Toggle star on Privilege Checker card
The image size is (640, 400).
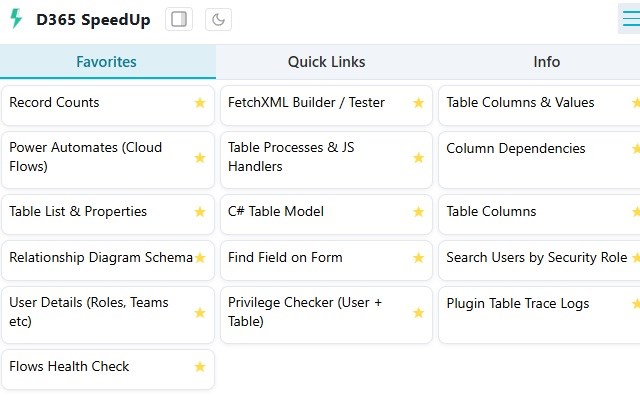418,313
